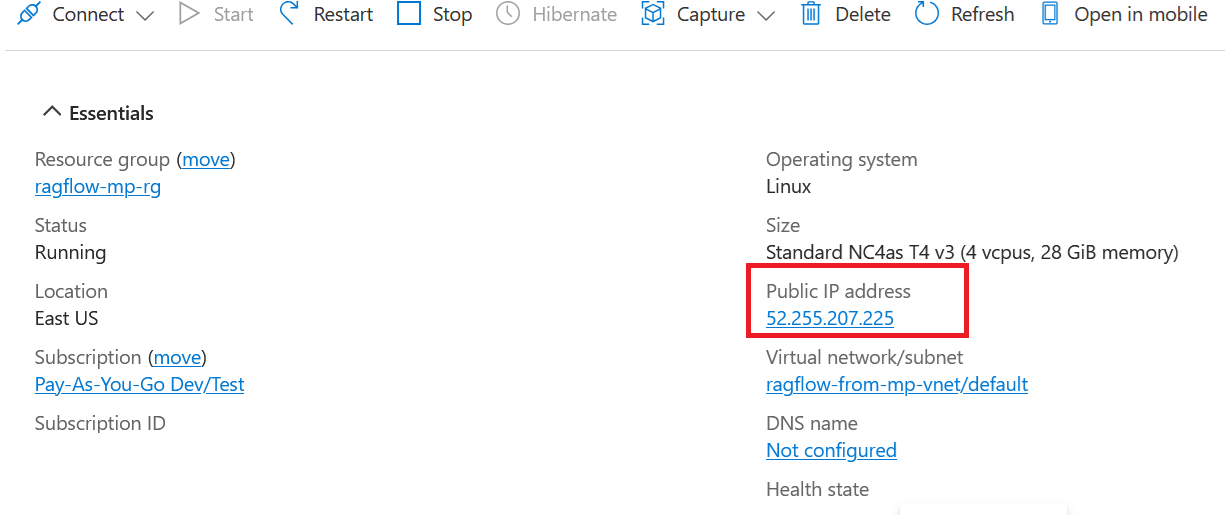Viewport: 1225px width, 515px height.
Task: Open the ragflow-mp-rg resource group link
Action: [x=98, y=187]
